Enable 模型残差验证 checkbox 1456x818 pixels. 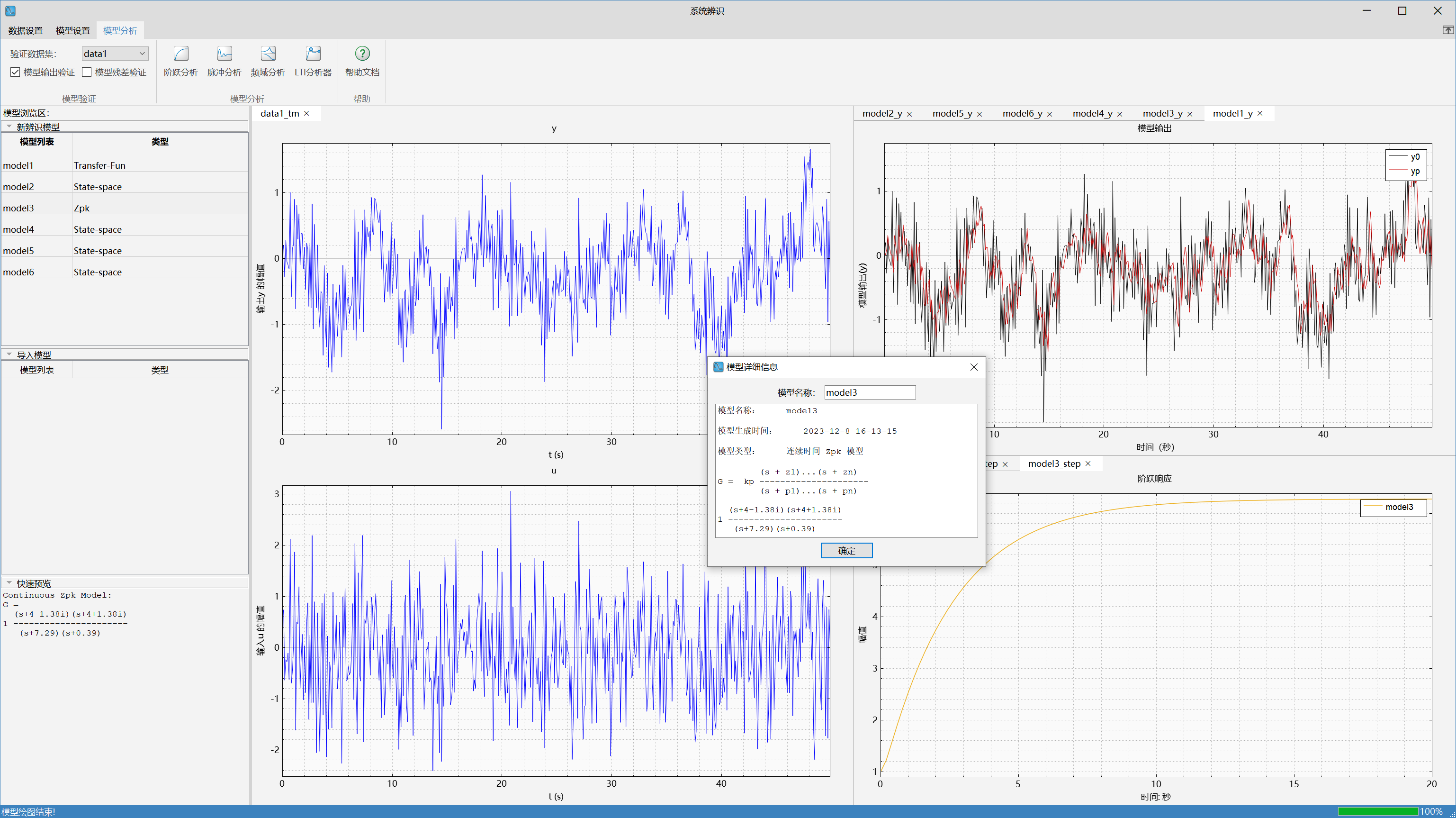point(87,73)
